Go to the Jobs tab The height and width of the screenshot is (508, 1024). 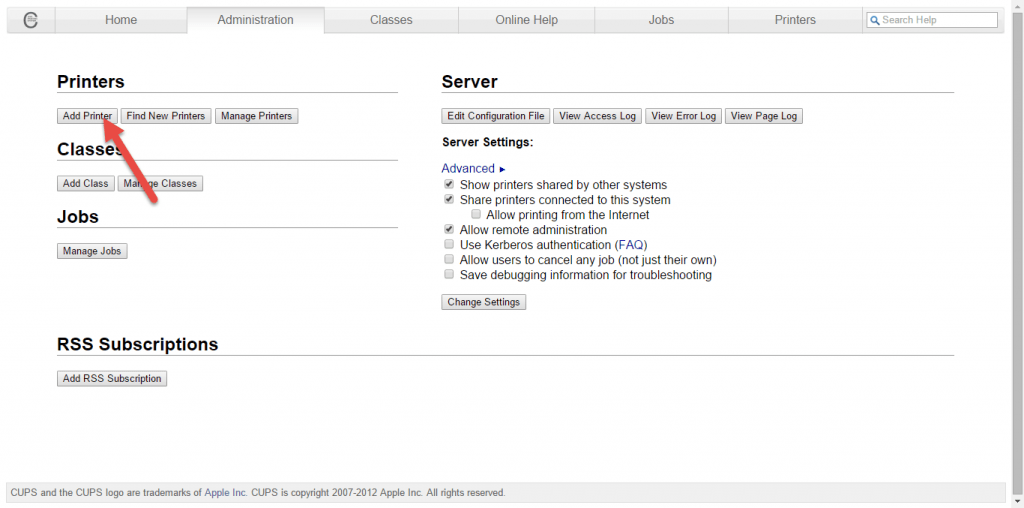661,20
